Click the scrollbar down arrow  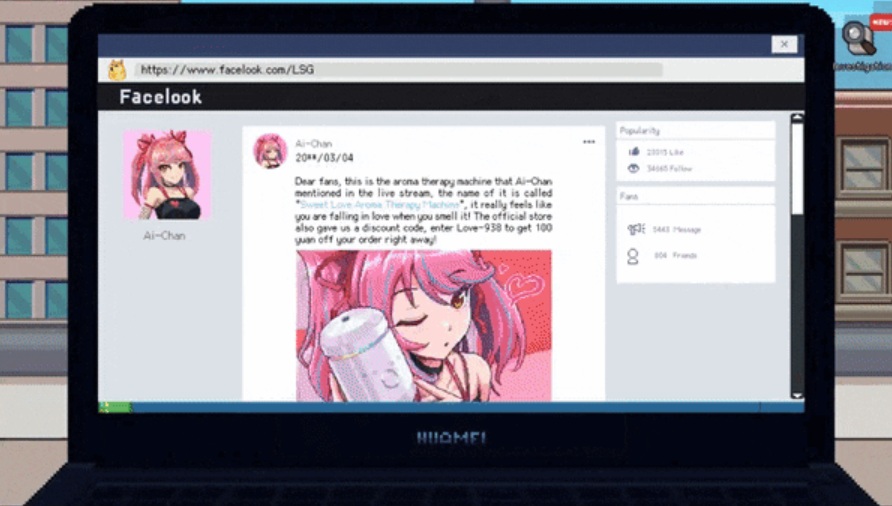tap(797, 395)
